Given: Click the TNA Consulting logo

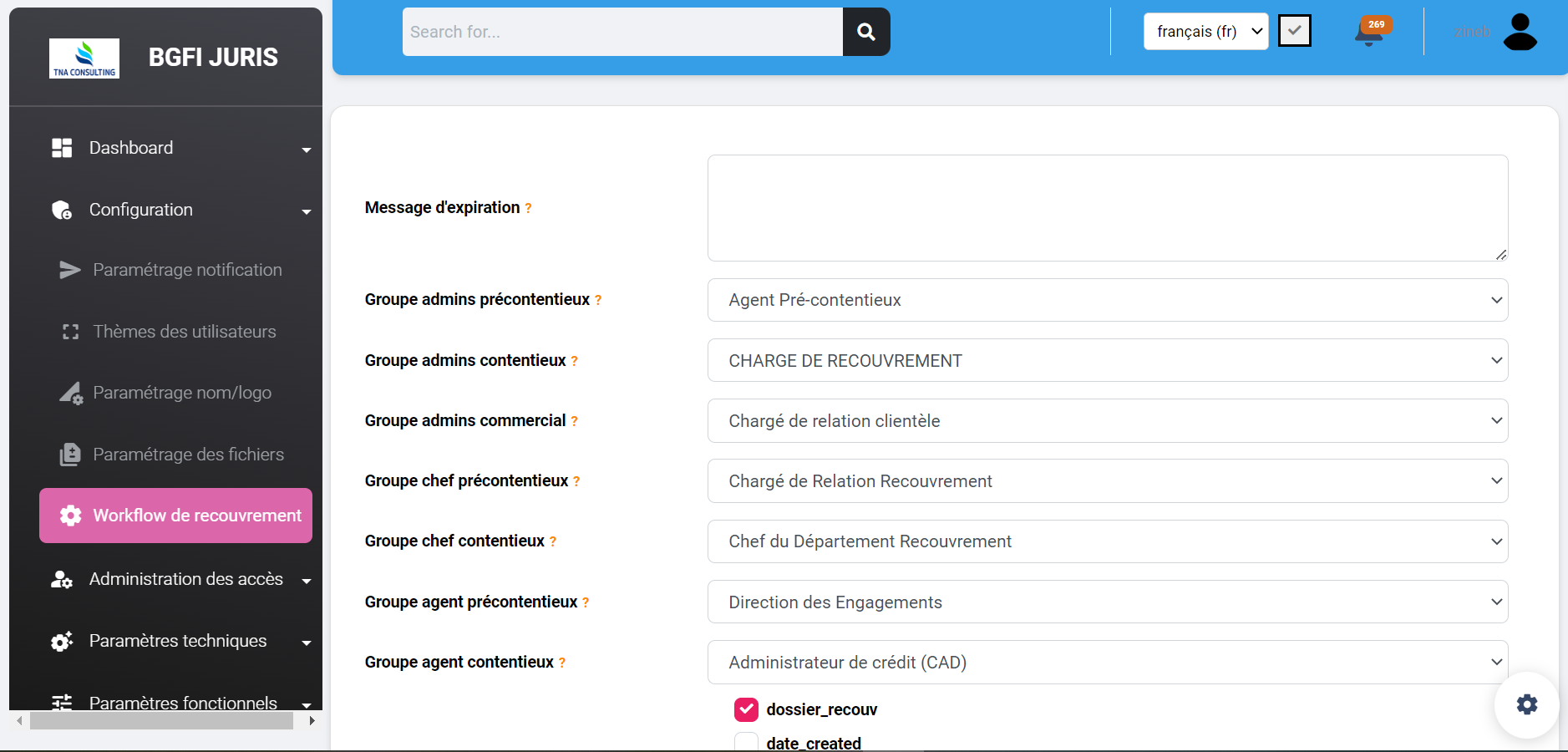Looking at the screenshot, I should (x=84, y=58).
